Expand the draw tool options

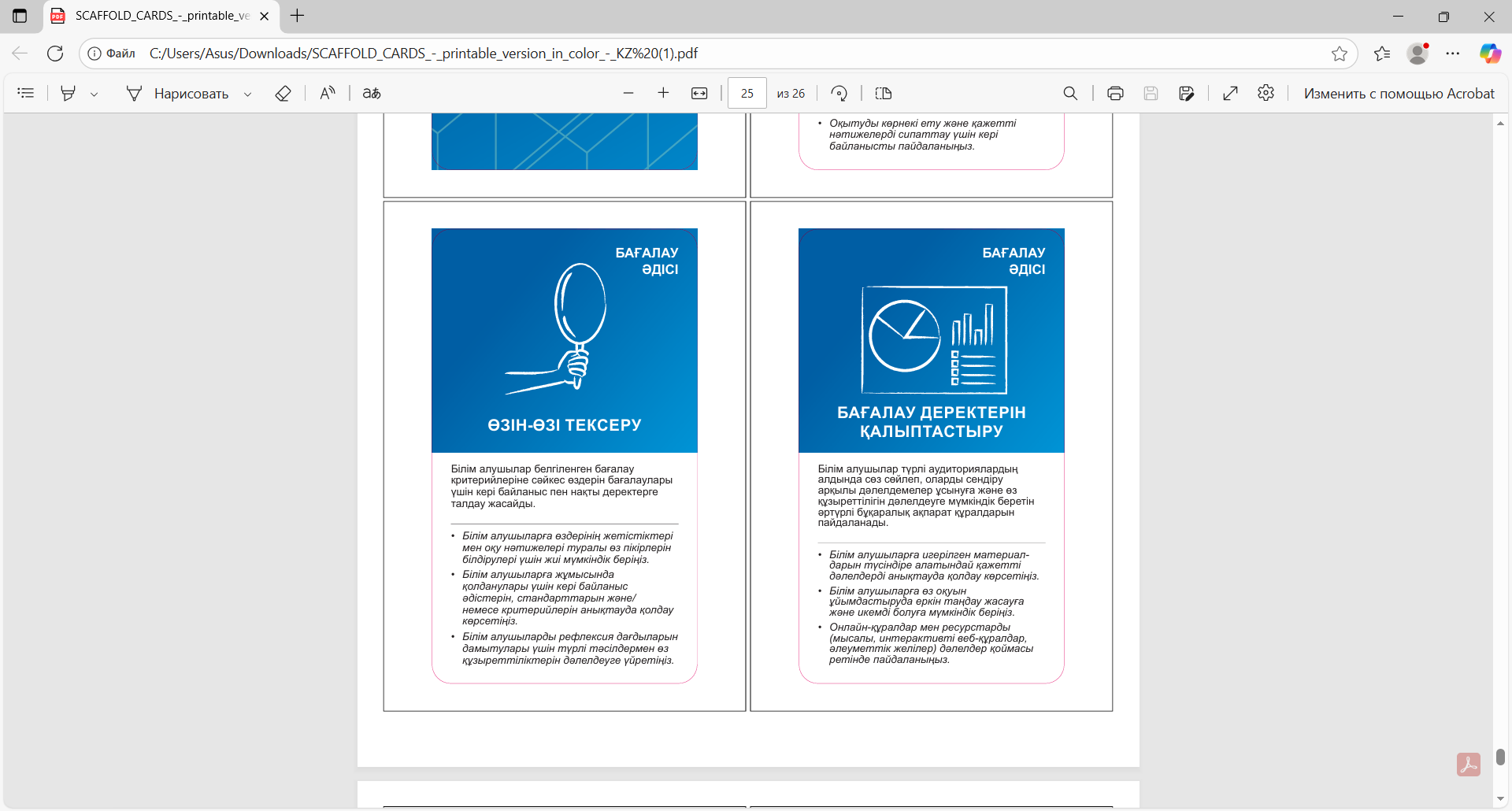248,94
